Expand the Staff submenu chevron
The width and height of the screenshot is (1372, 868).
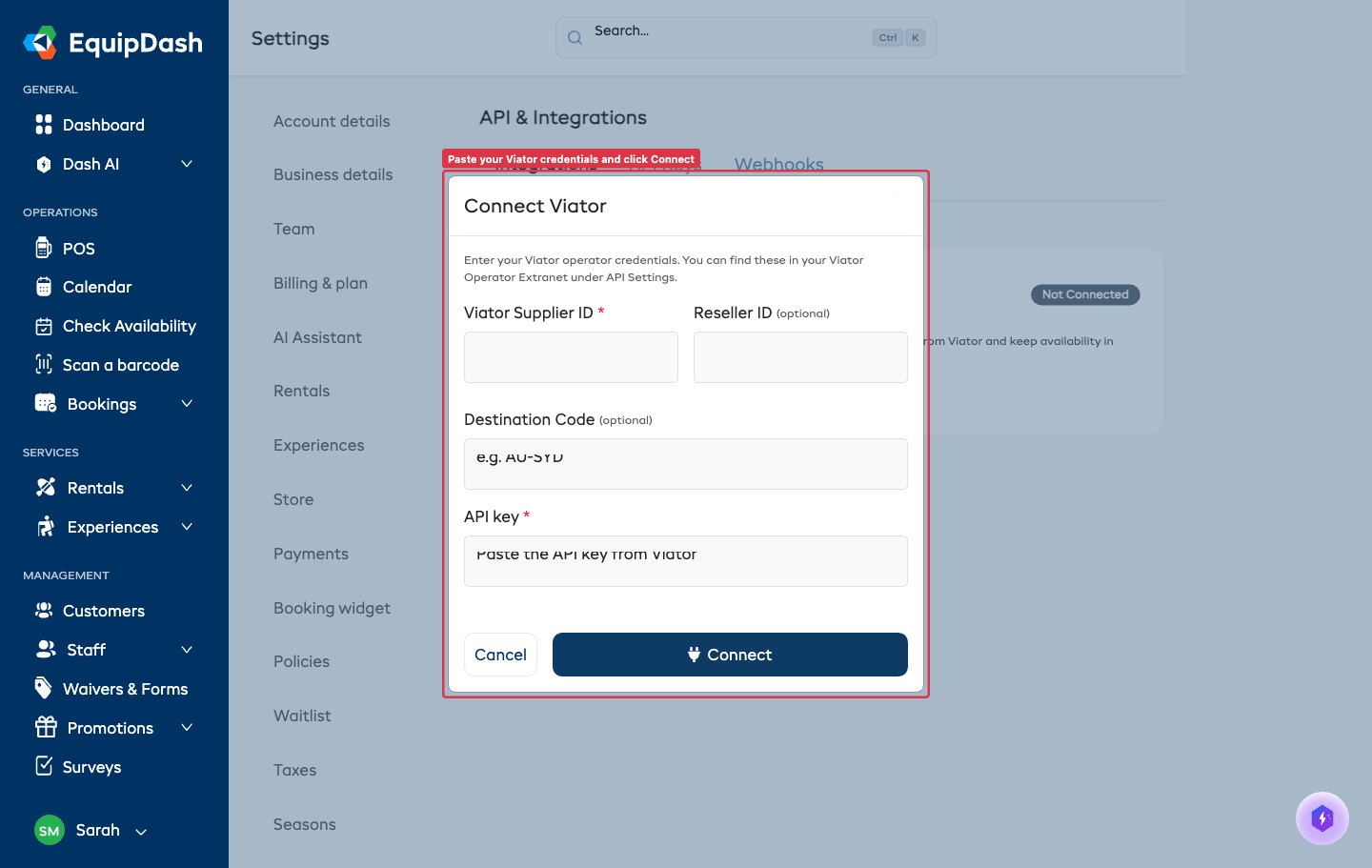coord(187,650)
